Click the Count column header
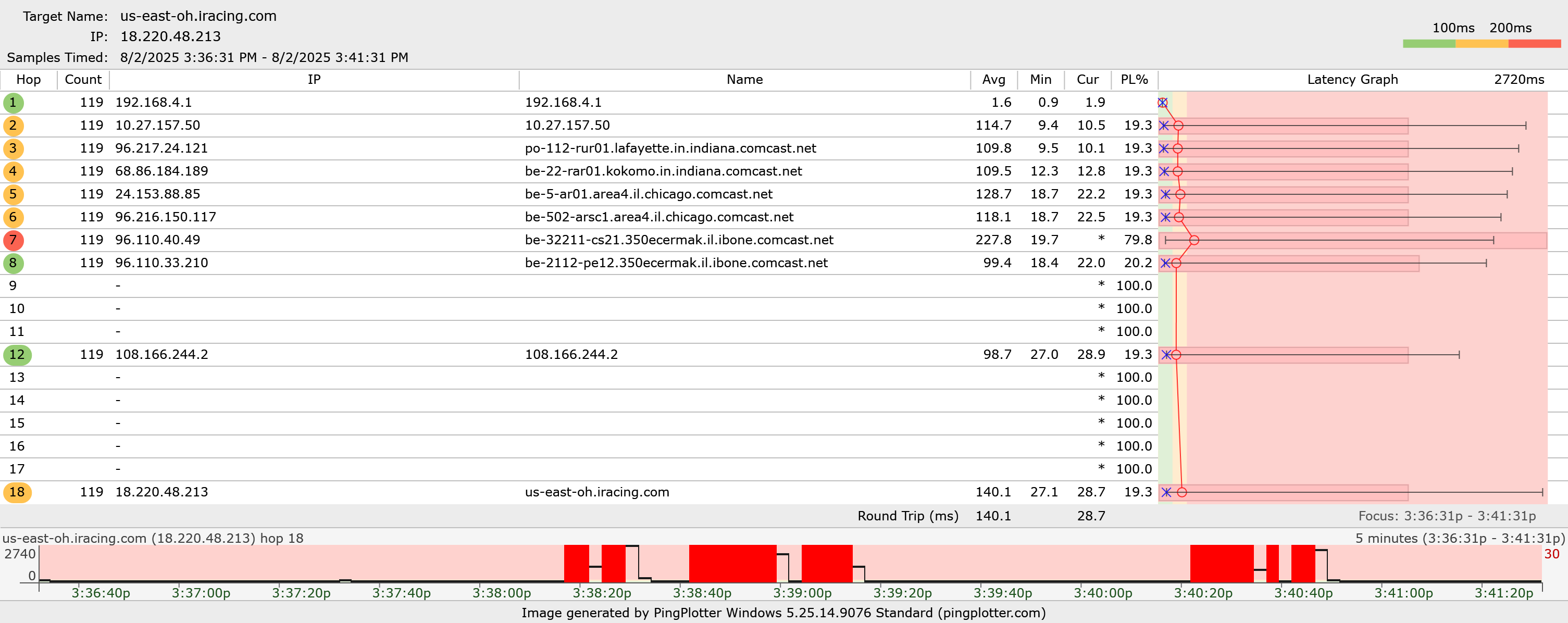Image resolution: width=1568 pixels, height=623 pixels. [x=83, y=80]
